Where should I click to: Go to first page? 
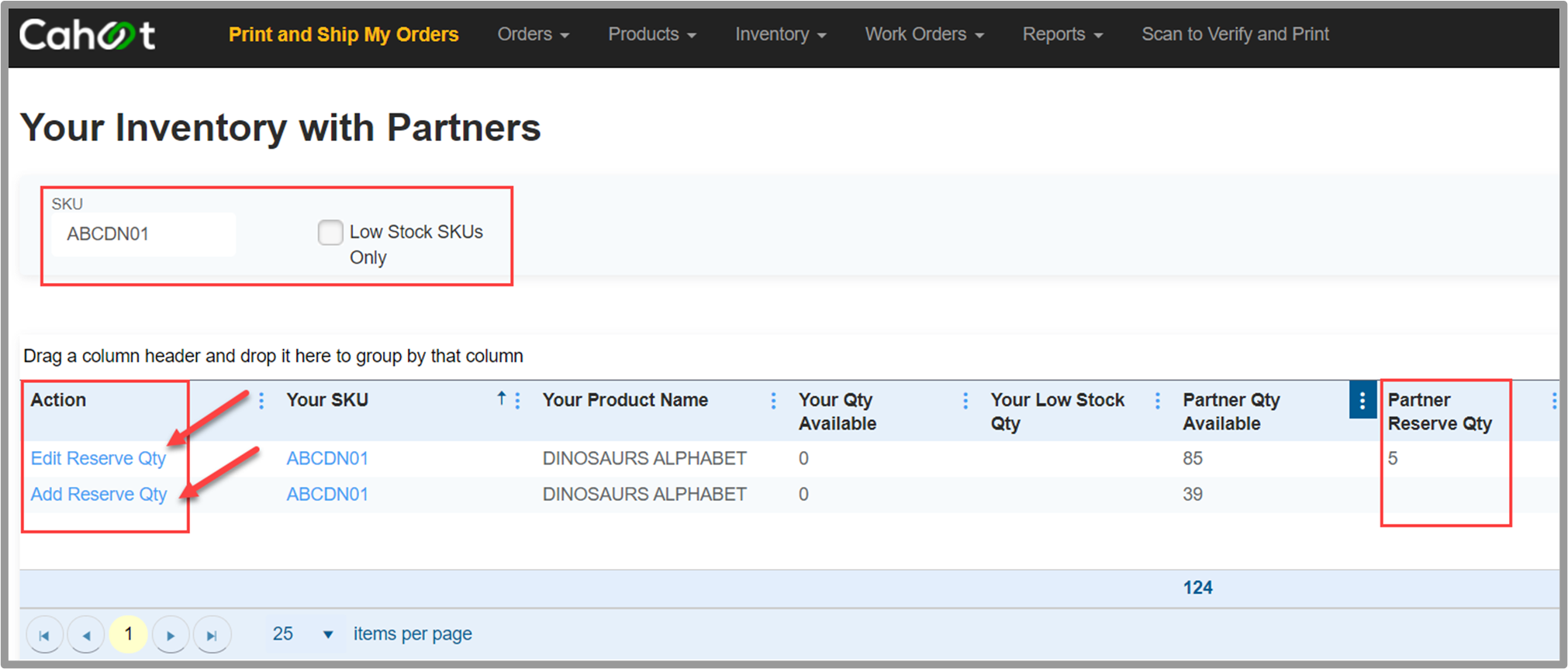tap(44, 636)
